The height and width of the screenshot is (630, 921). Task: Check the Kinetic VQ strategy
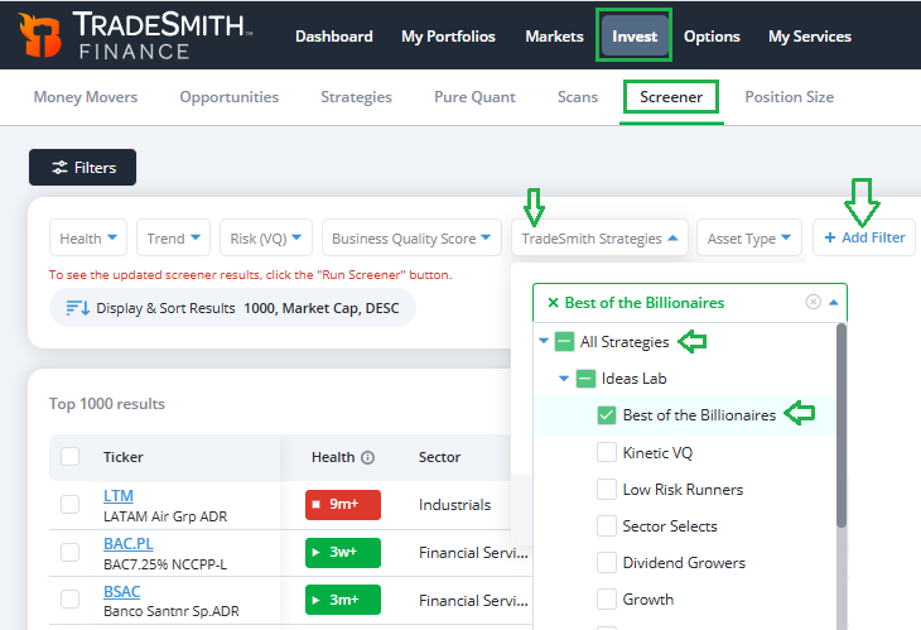[607, 453]
